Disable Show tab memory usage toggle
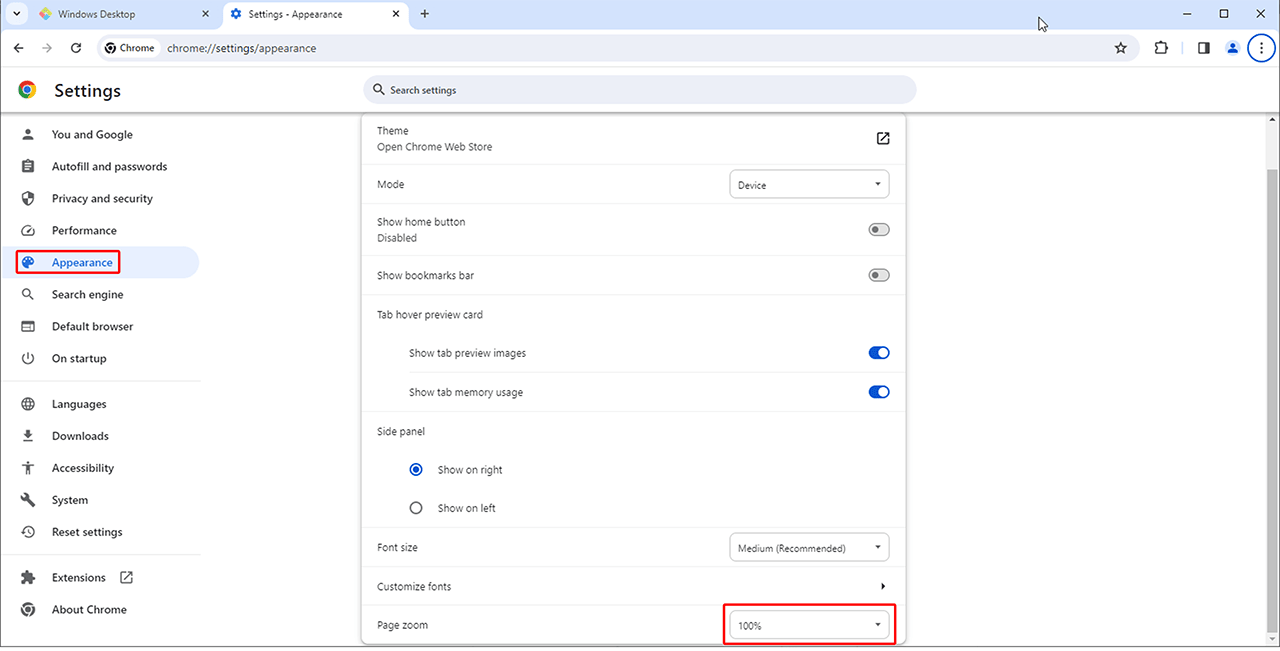 tap(878, 392)
